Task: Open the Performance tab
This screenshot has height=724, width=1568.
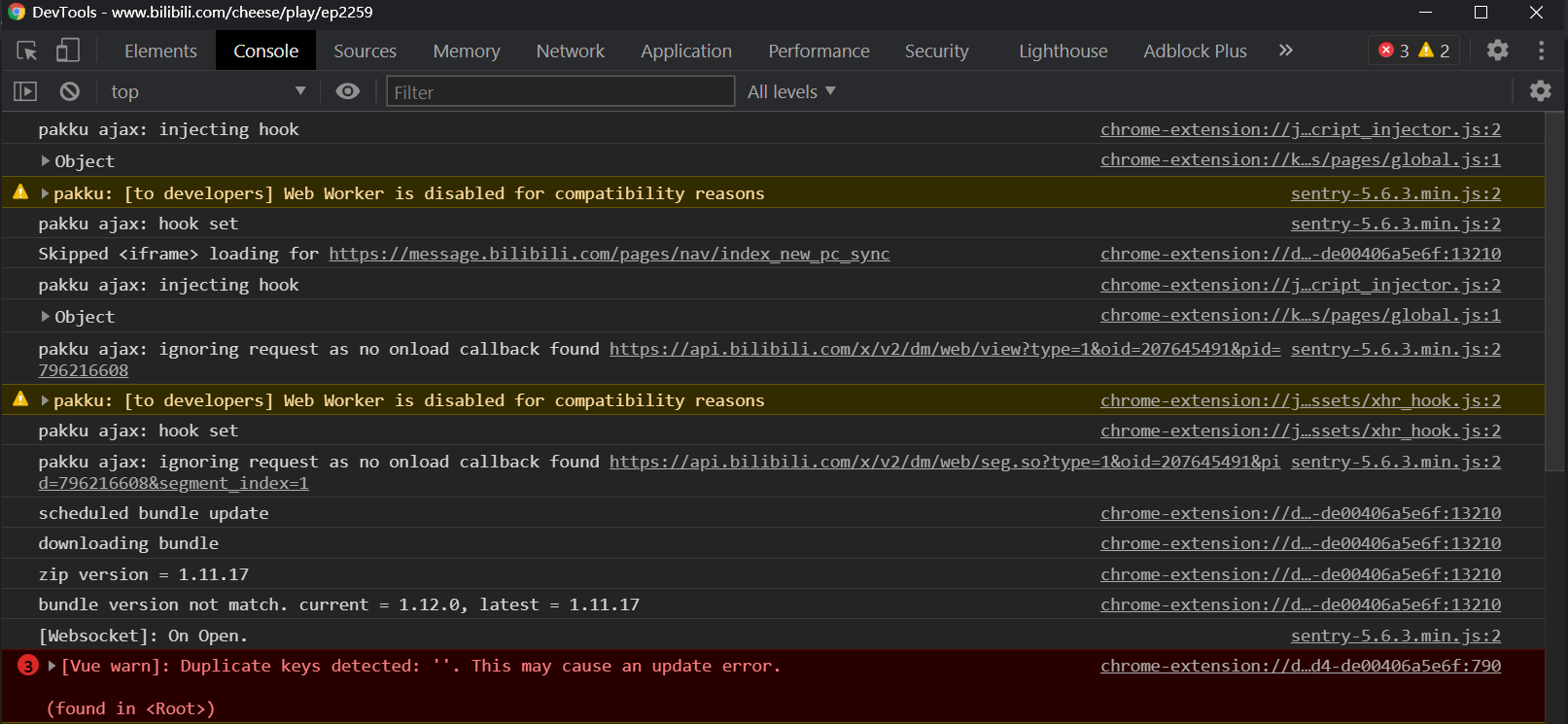Action: (819, 52)
